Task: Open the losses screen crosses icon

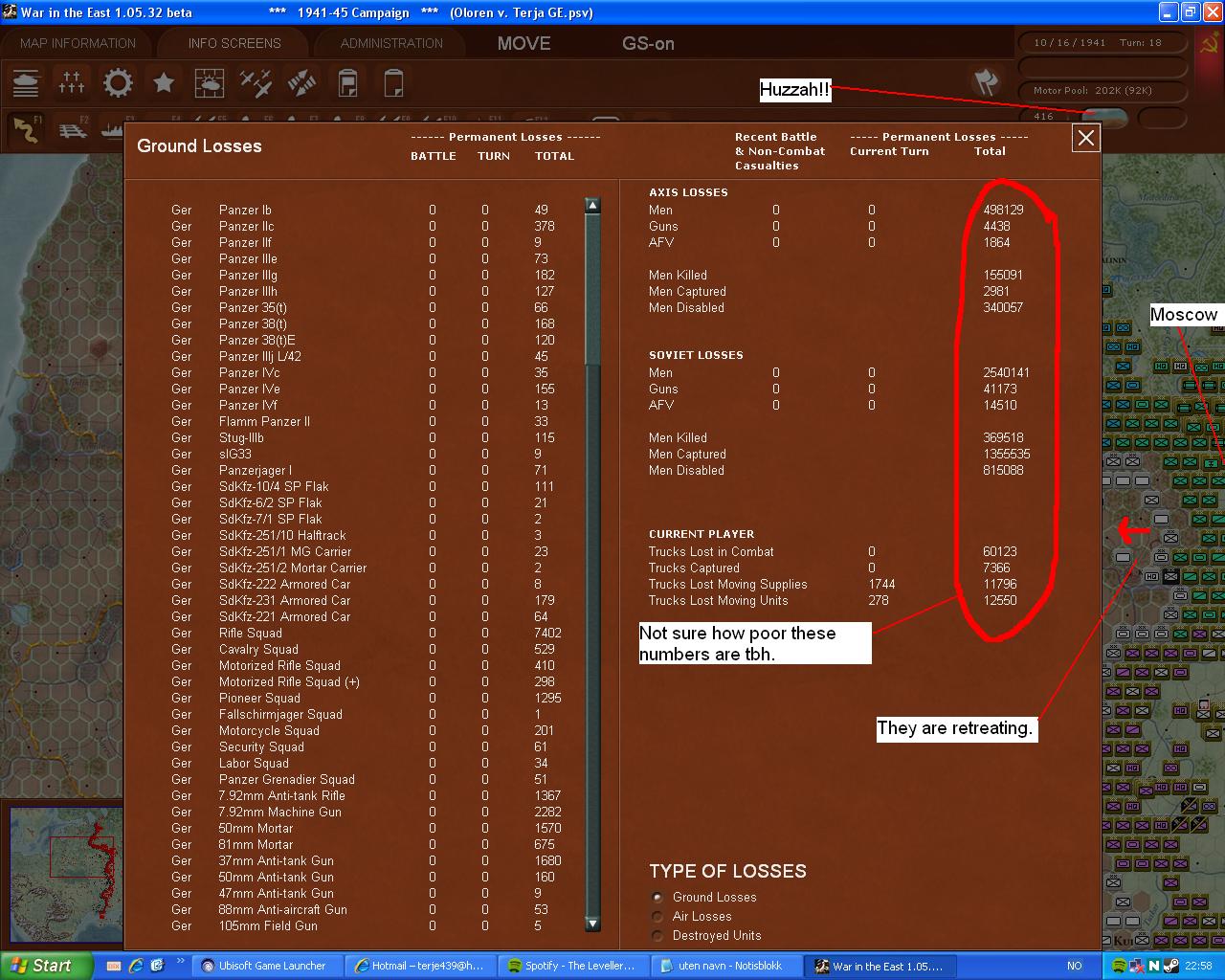Action: [x=72, y=83]
